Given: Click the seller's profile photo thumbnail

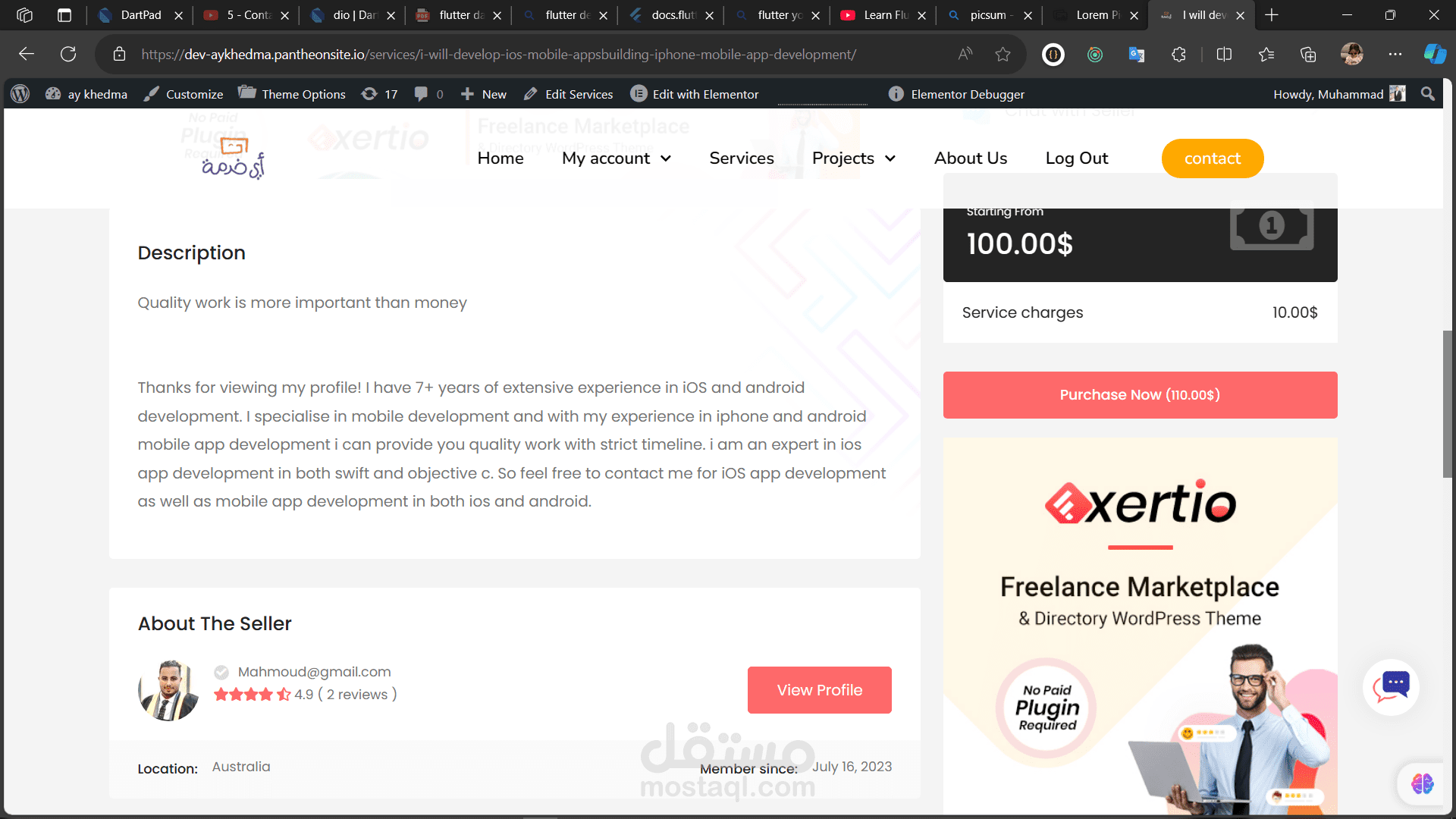Looking at the screenshot, I should 168,690.
